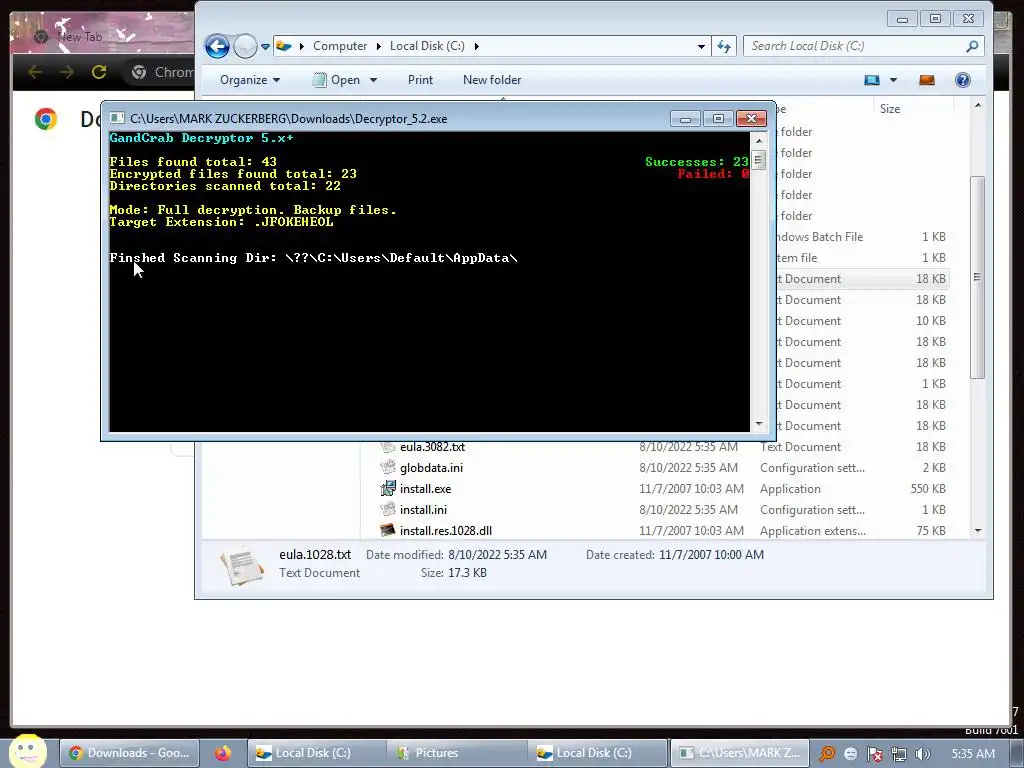Change your view icon in Explorer
Viewport: 1024px width, 768px height.
pos(872,80)
